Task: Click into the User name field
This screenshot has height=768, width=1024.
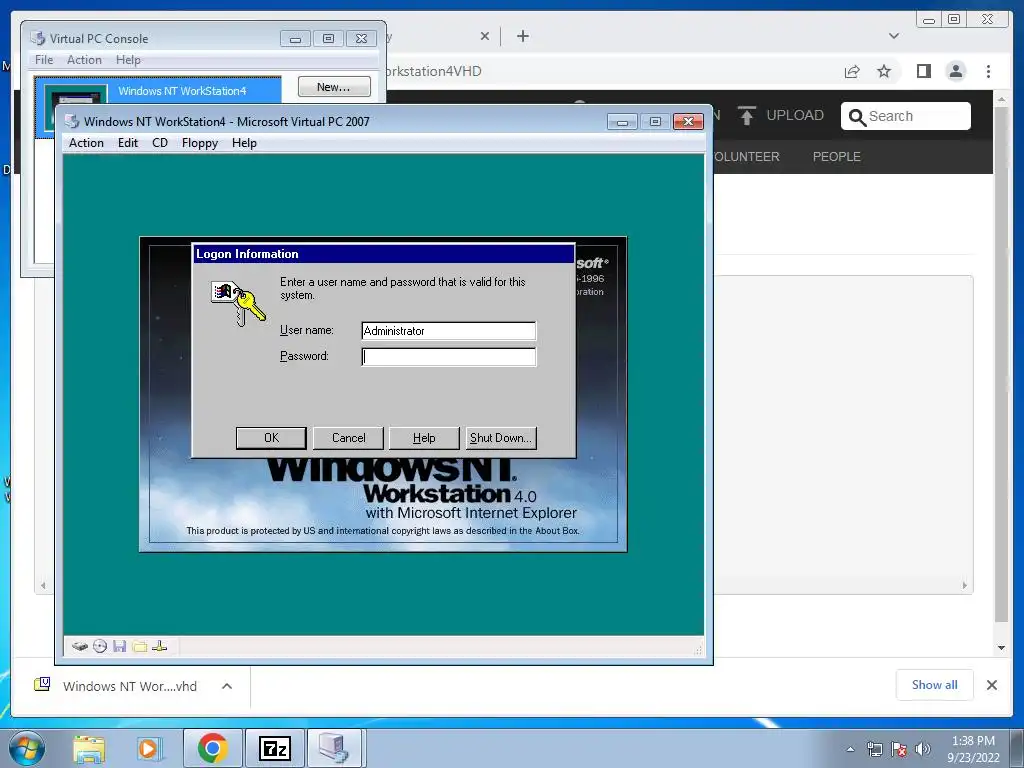Action: coord(449,331)
